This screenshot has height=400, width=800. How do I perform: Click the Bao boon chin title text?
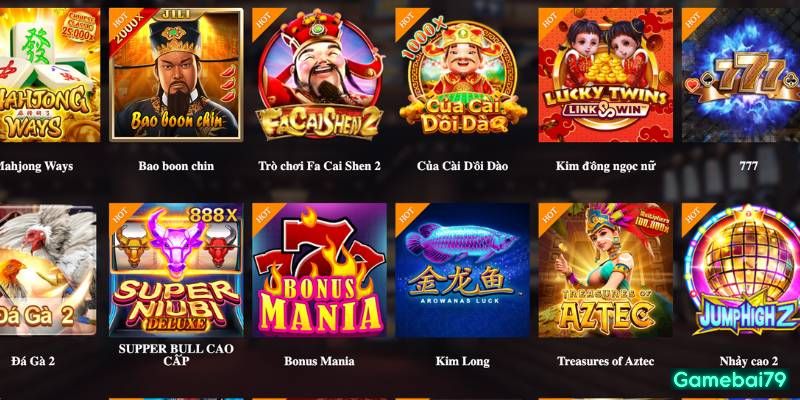(176, 166)
